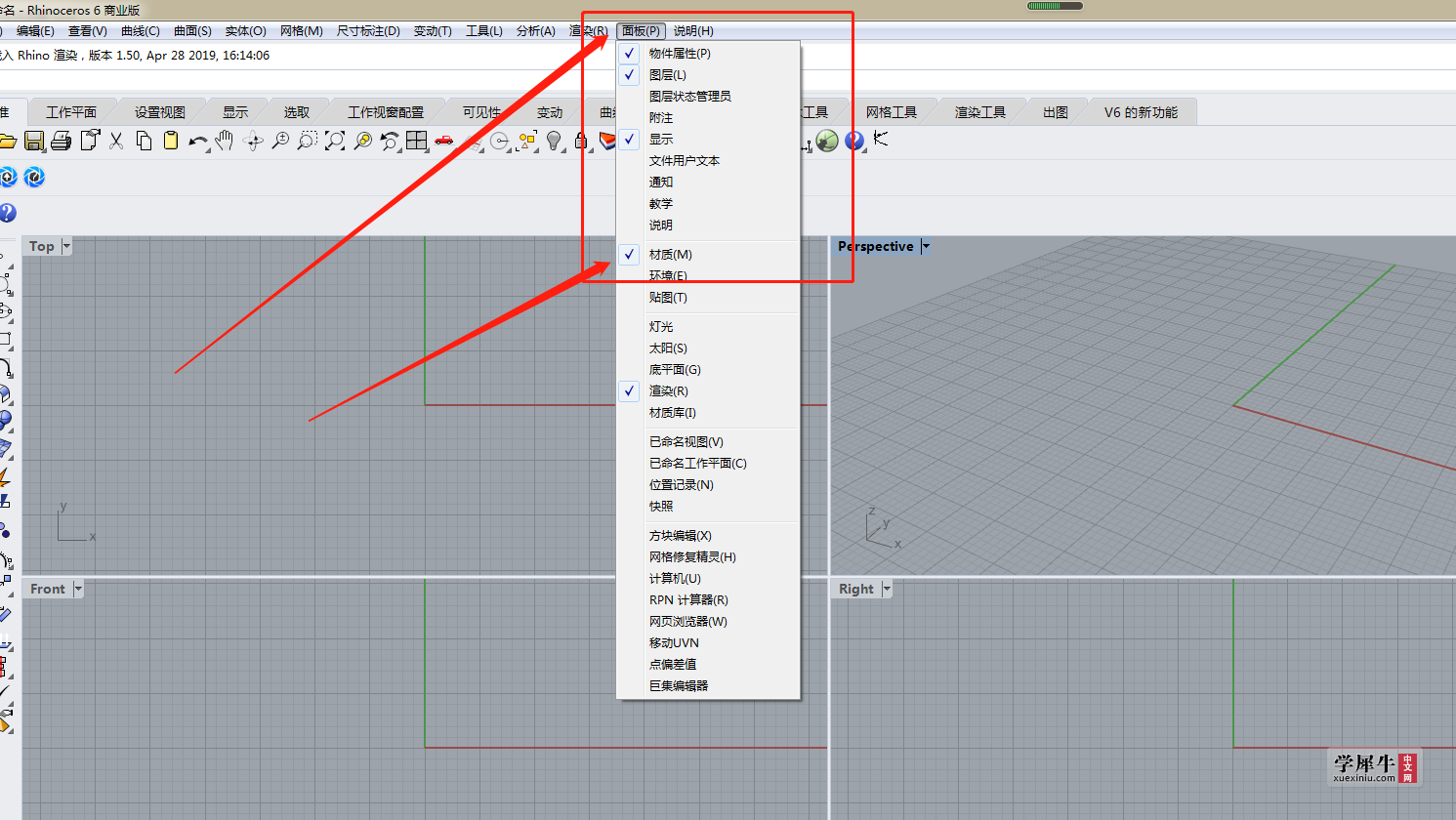Open the Perspective viewport title dropdown arrow
The width and height of the screenshot is (1456, 820).
[x=926, y=247]
